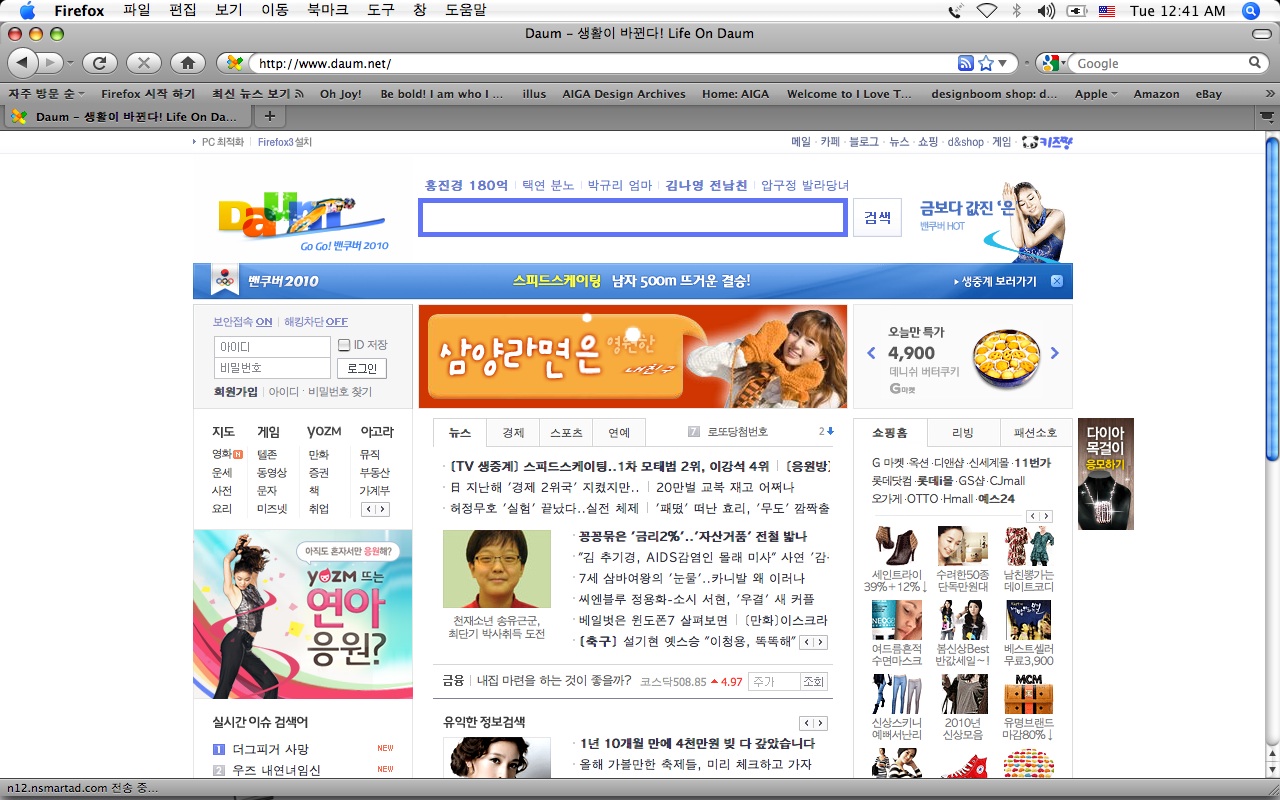Click the 더그피커 사망 trending search
The image size is (1280, 800).
coord(270,749)
